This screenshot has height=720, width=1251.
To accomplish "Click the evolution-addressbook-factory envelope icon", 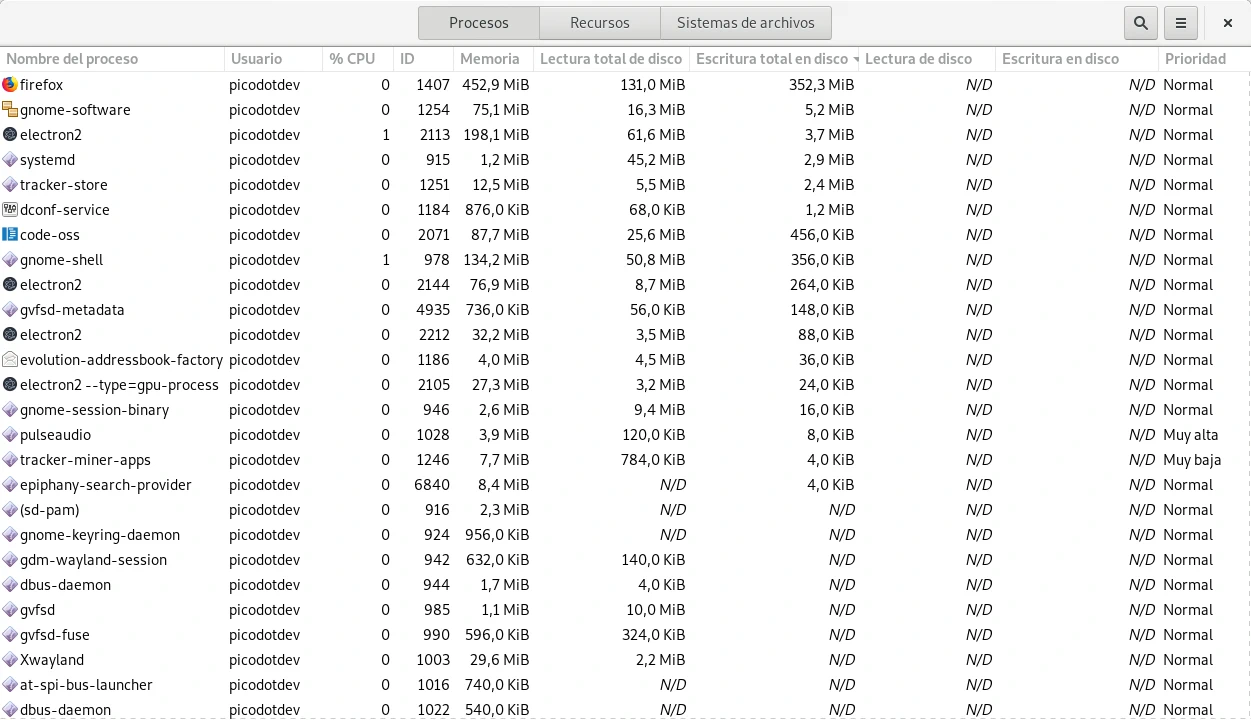I will (x=10, y=360).
